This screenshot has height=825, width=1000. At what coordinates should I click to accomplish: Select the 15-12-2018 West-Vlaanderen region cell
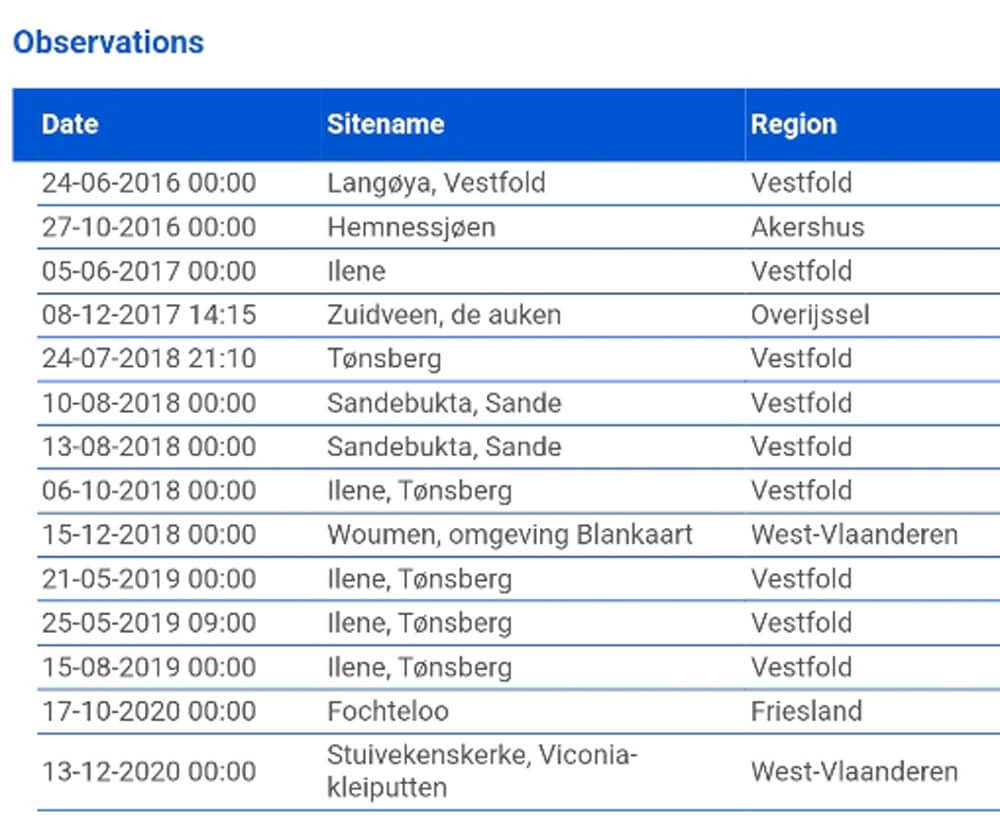[x=854, y=535]
